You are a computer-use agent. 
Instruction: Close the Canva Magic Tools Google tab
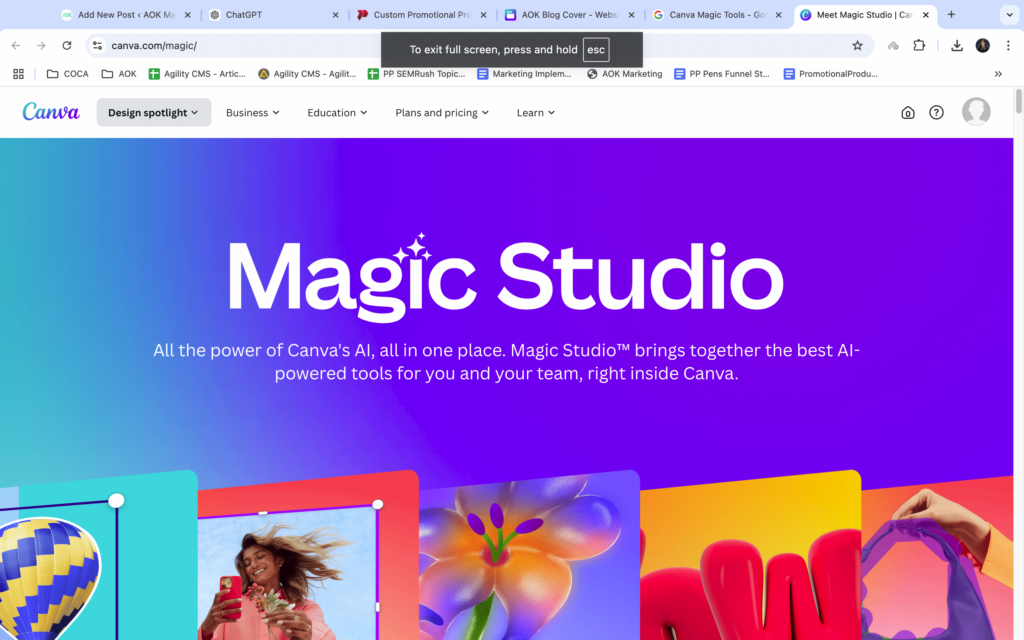tap(778, 14)
